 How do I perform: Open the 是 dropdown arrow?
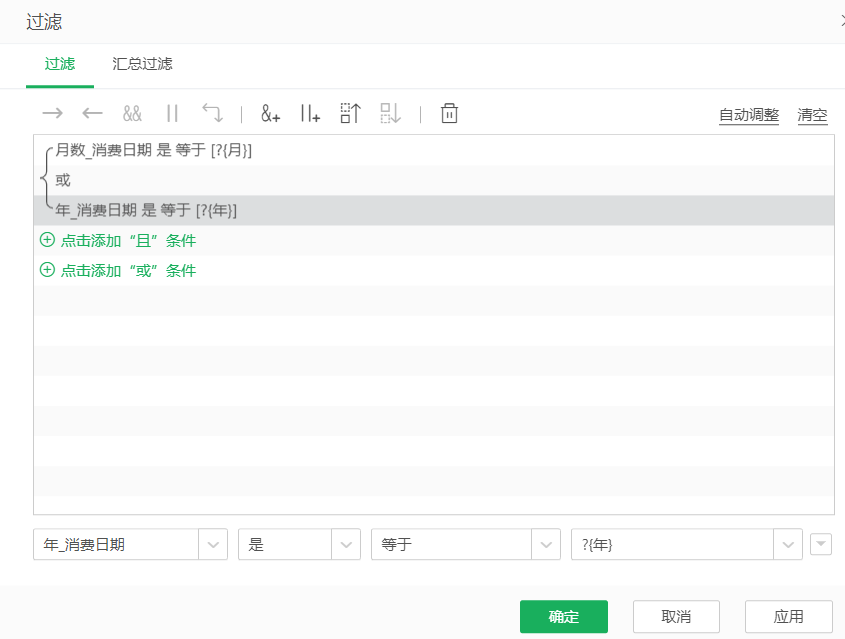[346, 545]
